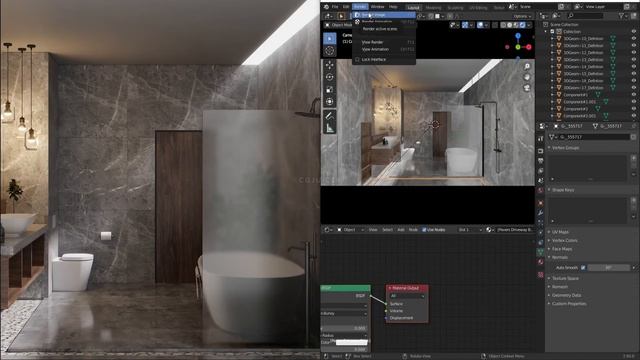
Task: Open the outliner filter dropdown
Action: 623,16
